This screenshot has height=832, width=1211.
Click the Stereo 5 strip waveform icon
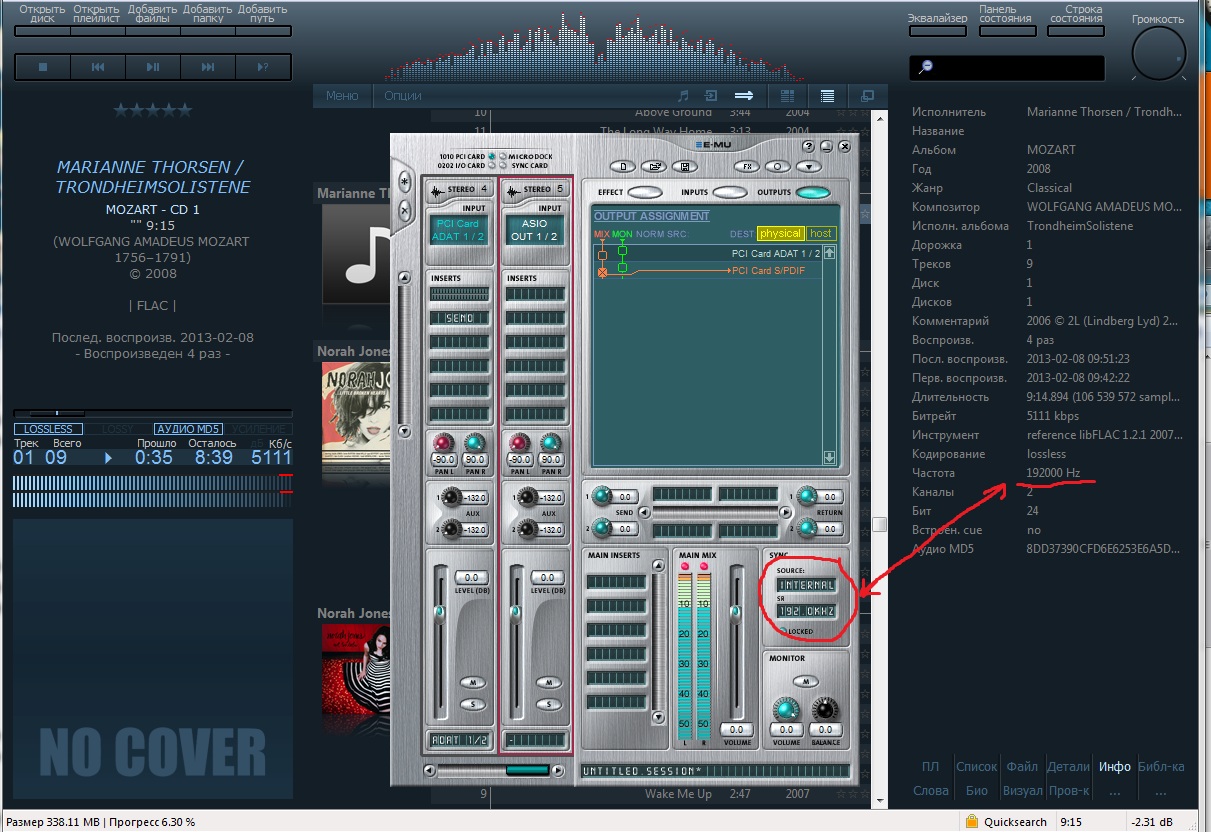pyautogui.click(x=514, y=190)
